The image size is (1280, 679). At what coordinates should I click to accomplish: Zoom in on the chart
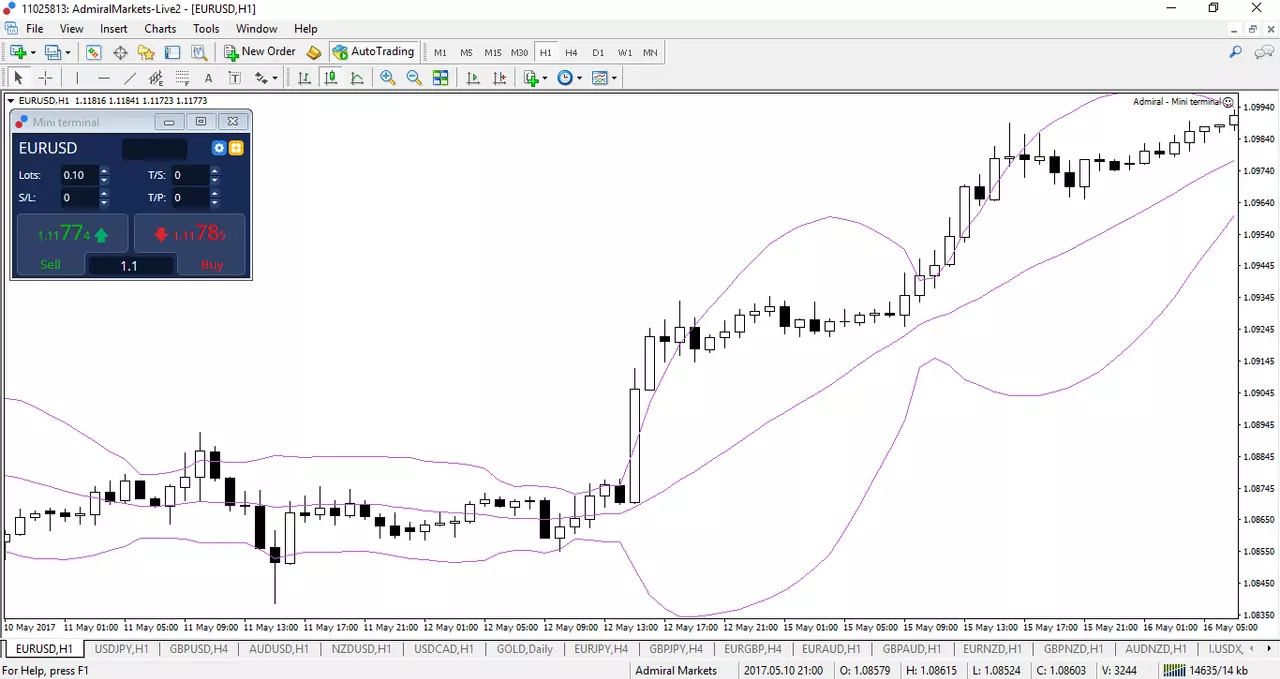pos(387,78)
